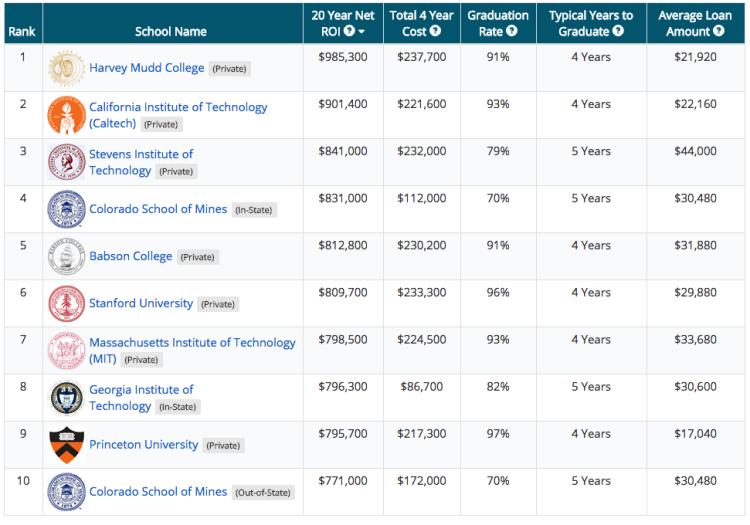Click the Rank column header
The image size is (750, 525).
point(22,31)
